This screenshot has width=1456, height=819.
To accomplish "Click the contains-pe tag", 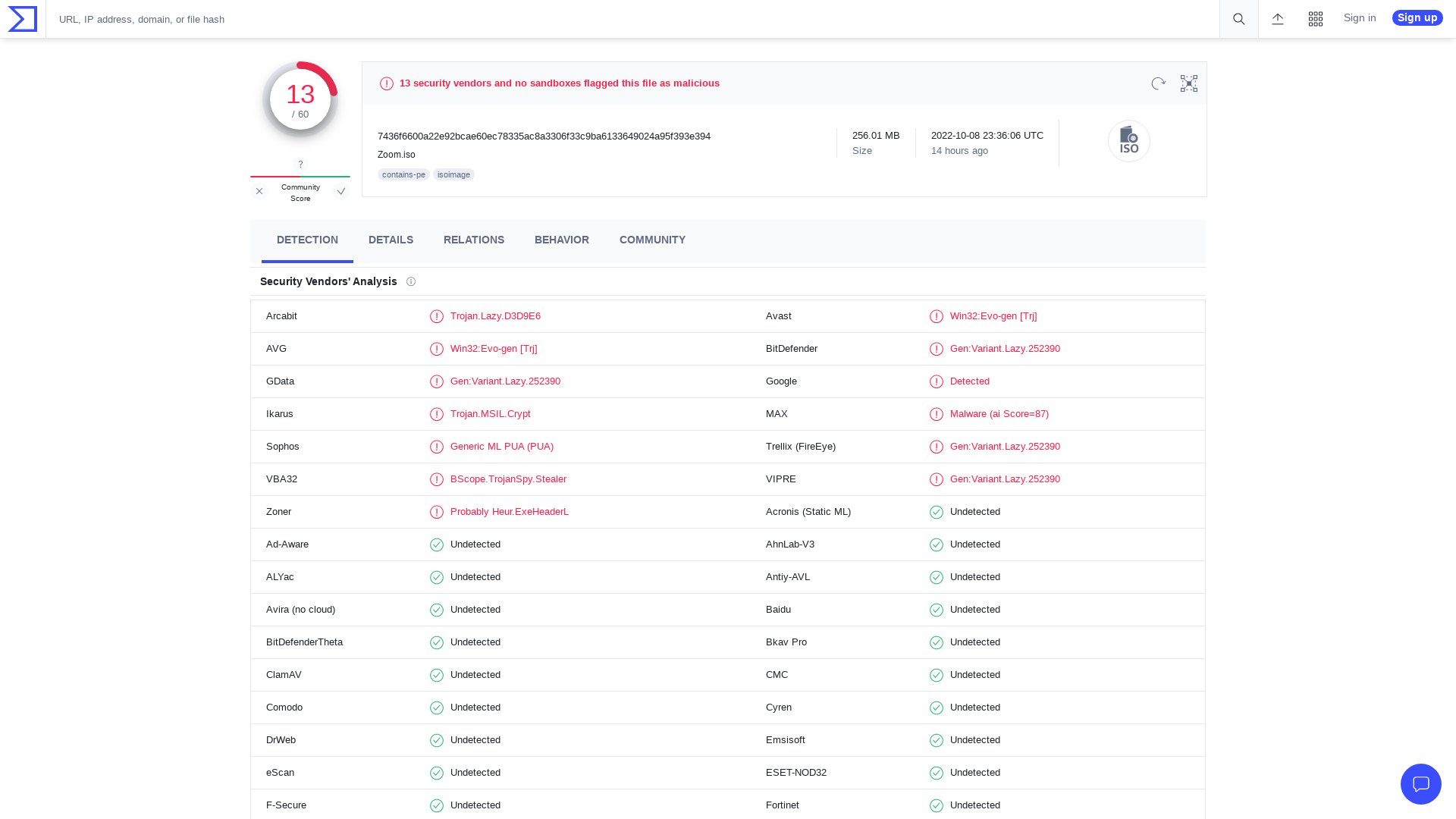I will [403, 174].
